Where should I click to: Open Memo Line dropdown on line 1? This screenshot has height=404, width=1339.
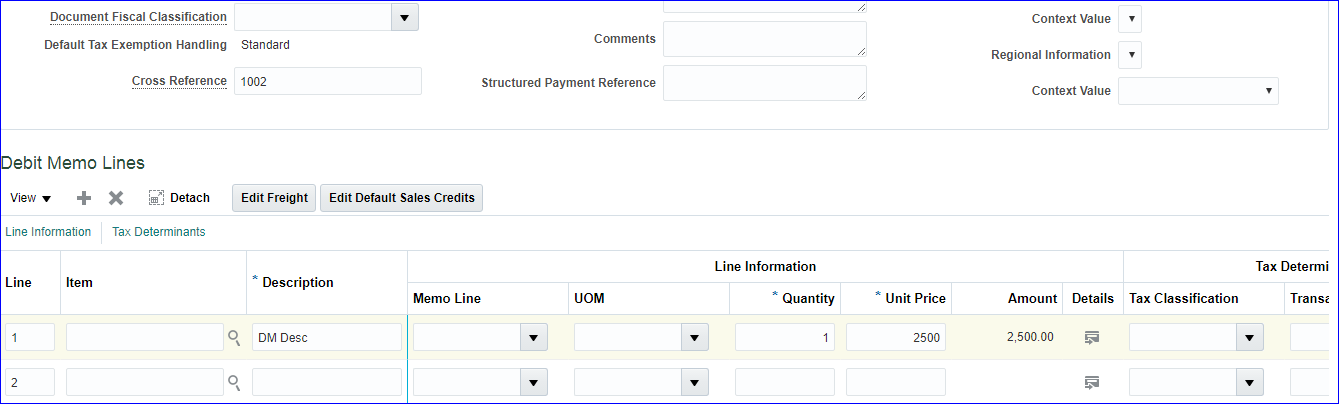[x=534, y=338]
